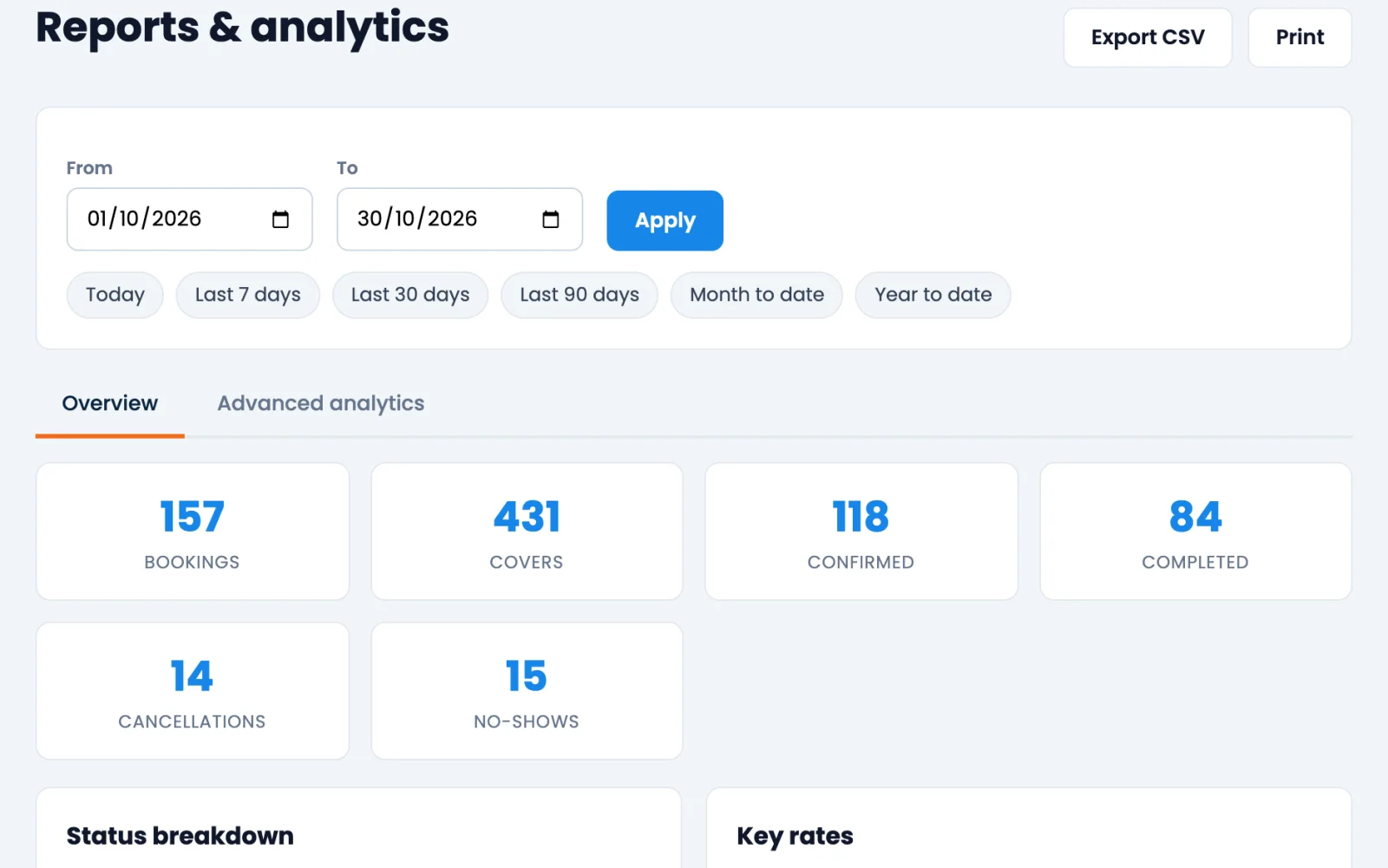
Task: Print the report
Action: (1300, 37)
